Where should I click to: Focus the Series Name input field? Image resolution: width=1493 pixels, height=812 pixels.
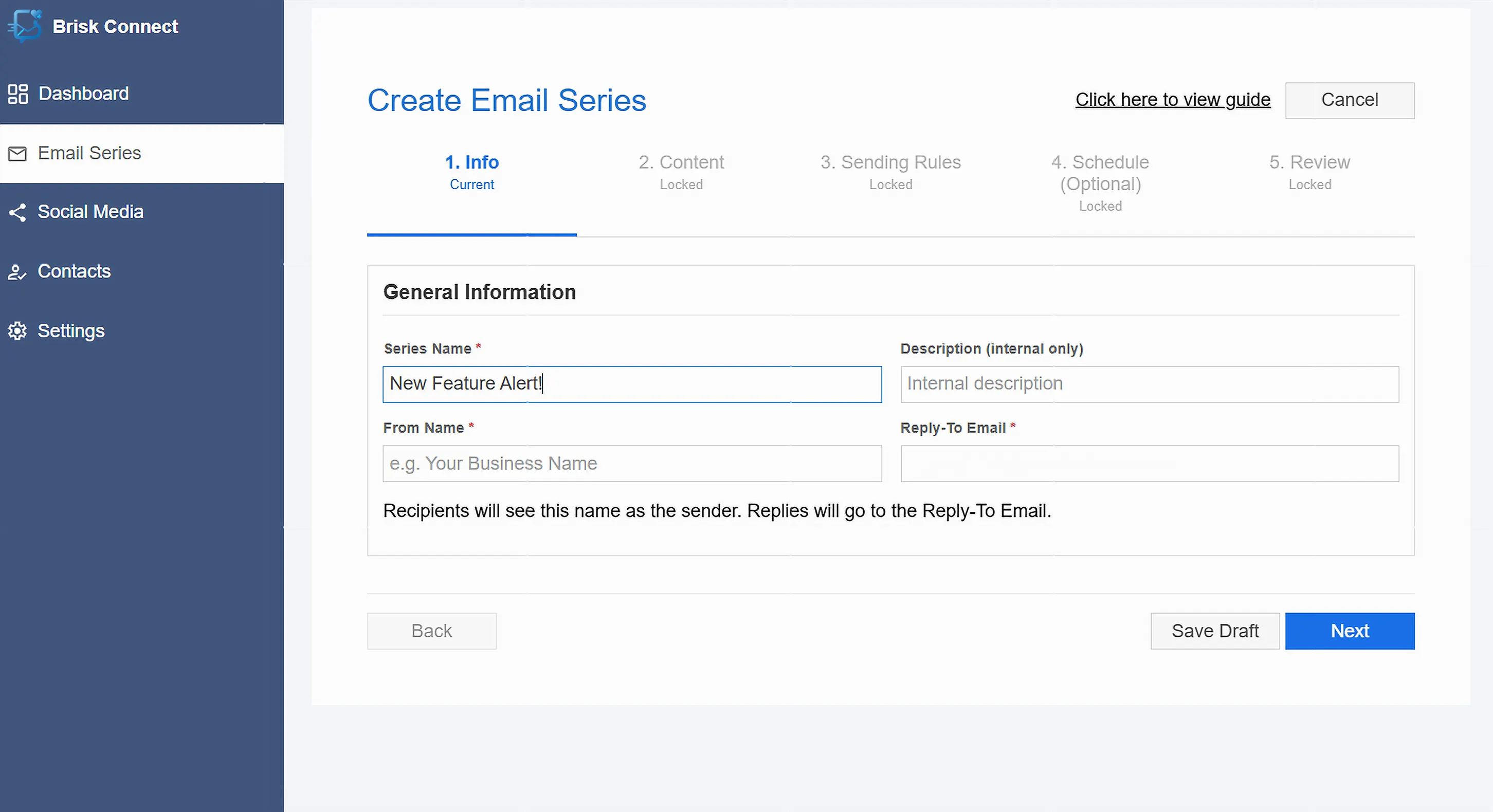pos(632,384)
